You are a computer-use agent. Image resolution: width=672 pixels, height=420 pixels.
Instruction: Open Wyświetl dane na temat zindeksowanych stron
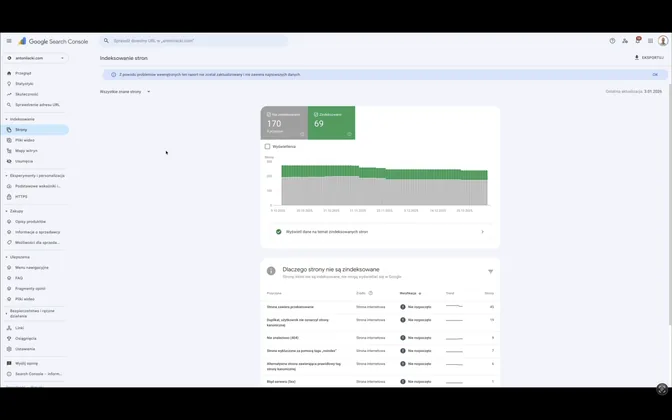pyautogui.click(x=380, y=232)
